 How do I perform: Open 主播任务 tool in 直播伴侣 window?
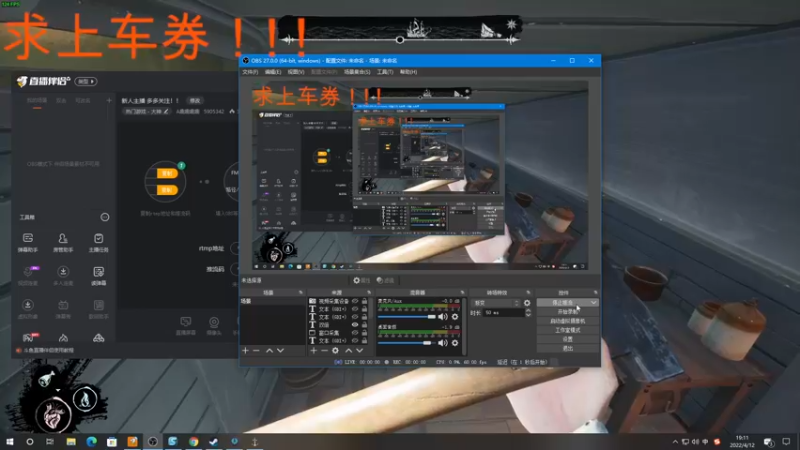98,242
